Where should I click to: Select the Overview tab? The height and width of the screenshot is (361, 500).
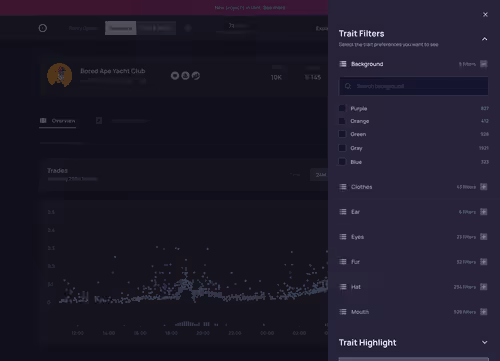coord(58,121)
